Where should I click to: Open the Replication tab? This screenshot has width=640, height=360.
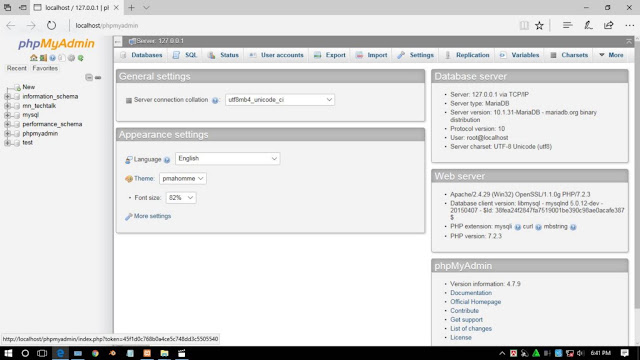point(467,55)
